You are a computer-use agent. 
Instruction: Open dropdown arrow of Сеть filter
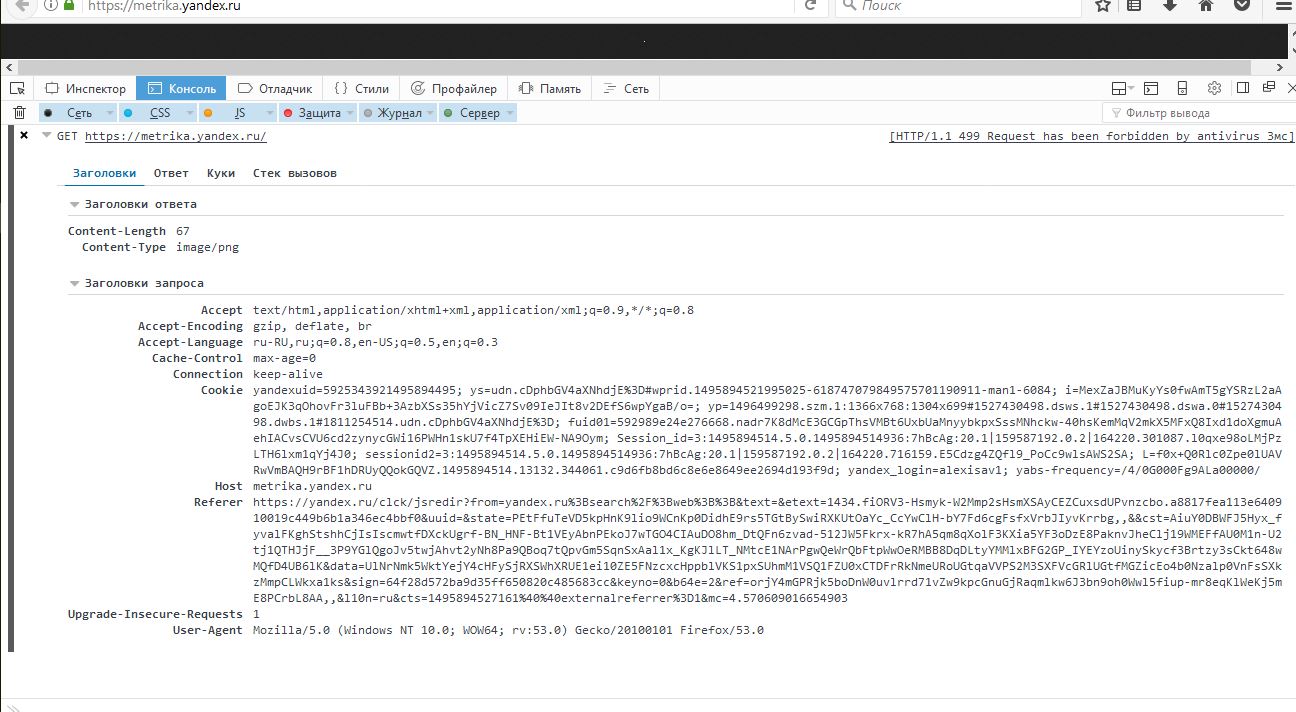110,113
